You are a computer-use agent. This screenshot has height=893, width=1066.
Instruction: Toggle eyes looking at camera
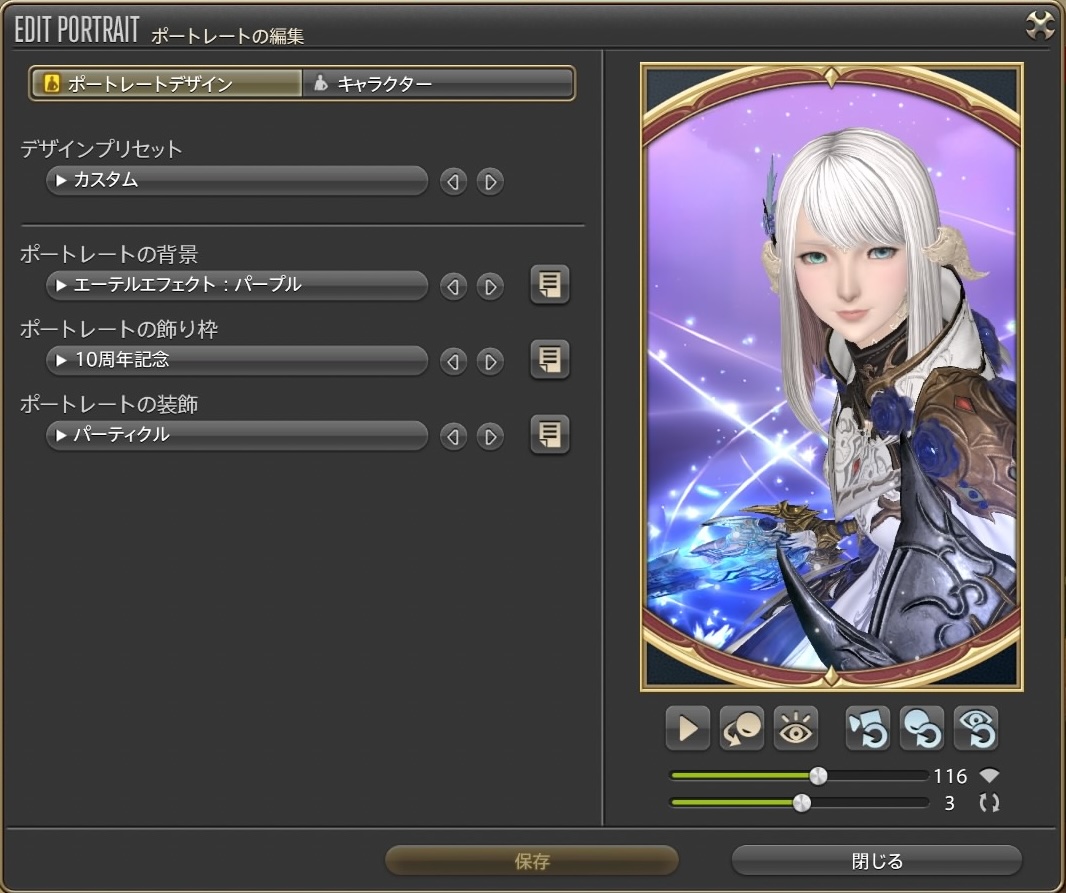pos(796,729)
